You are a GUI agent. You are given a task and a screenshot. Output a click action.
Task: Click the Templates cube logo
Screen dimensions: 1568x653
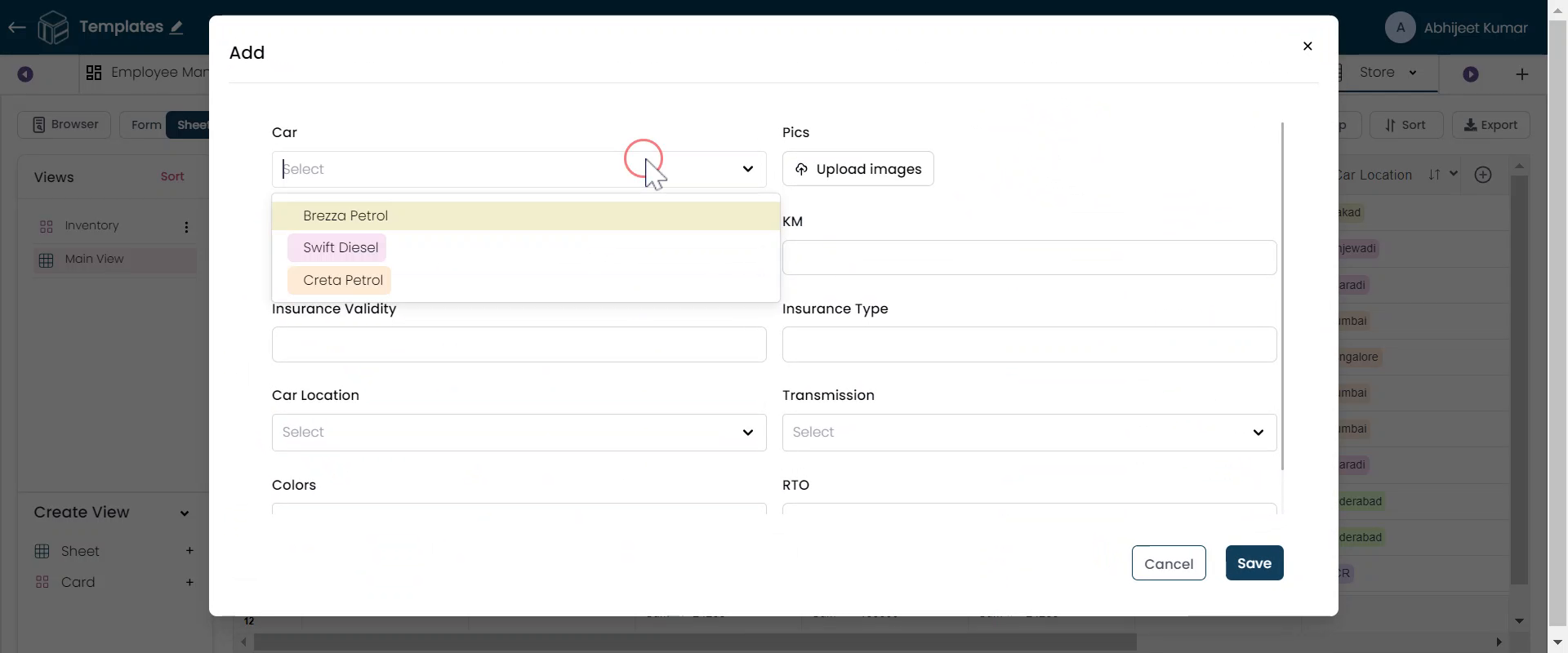[53, 28]
